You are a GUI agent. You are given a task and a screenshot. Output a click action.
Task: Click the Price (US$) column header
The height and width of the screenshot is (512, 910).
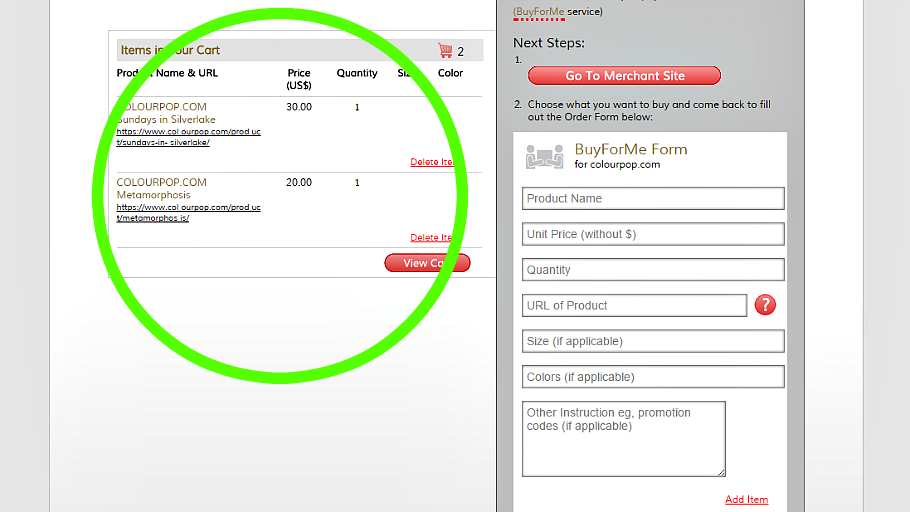(299, 79)
